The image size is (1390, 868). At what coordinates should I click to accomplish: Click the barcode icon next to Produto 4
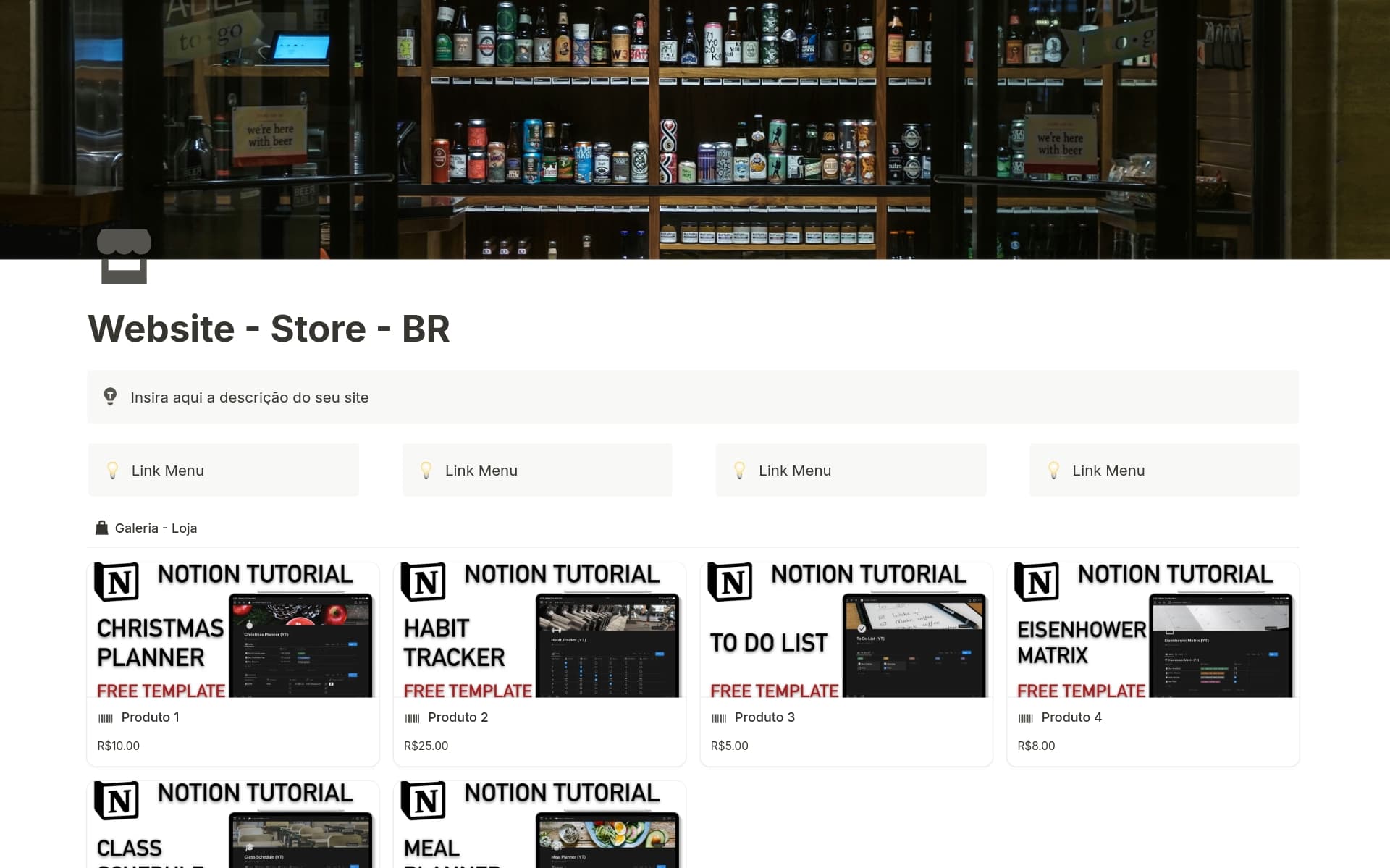coord(1026,717)
